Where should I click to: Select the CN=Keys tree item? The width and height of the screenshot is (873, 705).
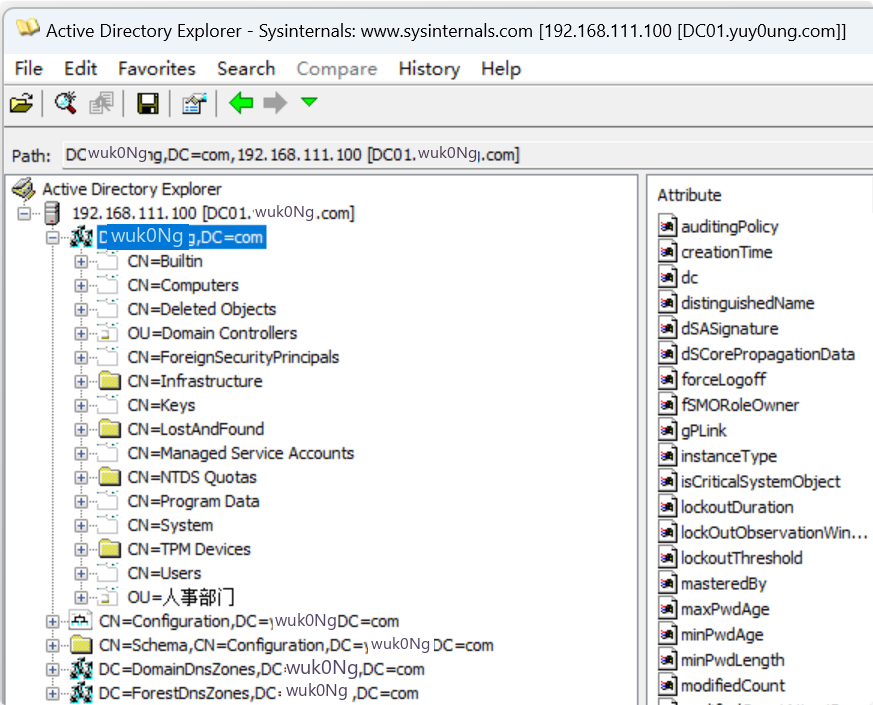pyautogui.click(x=161, y=405)
